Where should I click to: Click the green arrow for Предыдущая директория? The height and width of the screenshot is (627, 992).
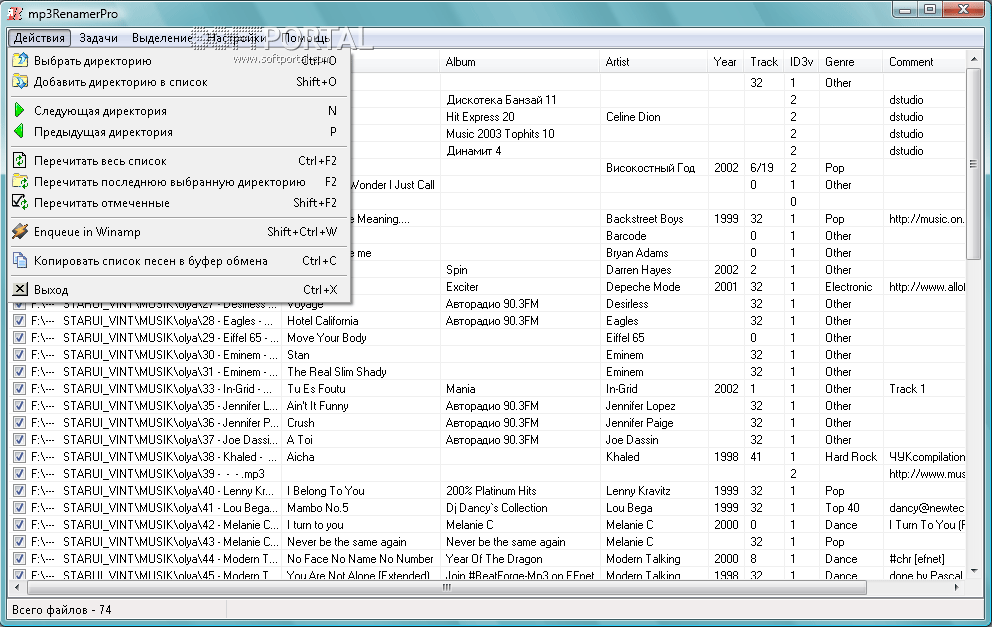(19, 132)
